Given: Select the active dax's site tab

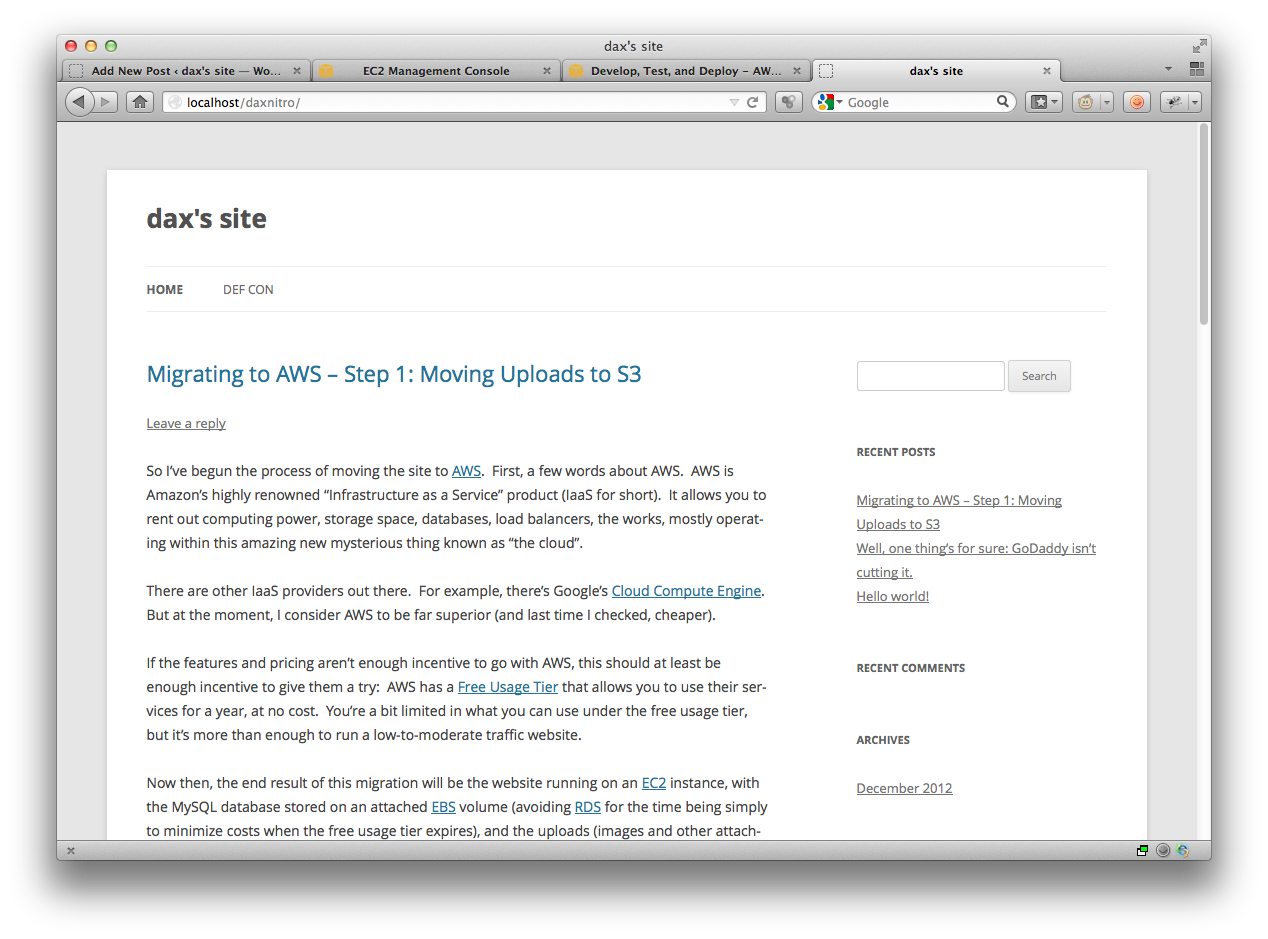Looking at the screenshot, I should 936,71.
